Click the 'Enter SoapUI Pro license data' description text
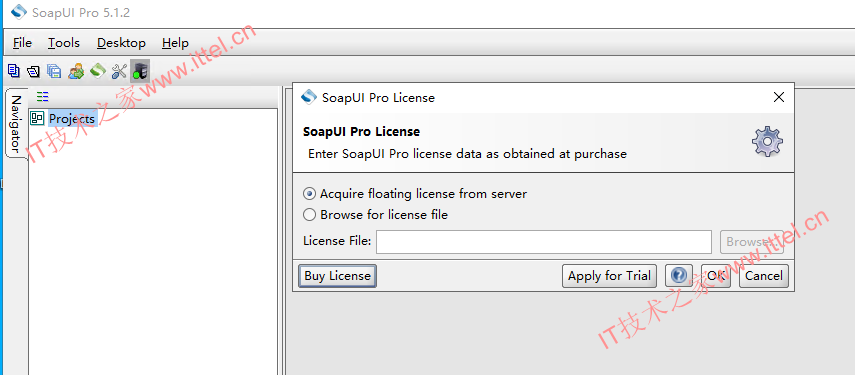The width and height of the screenshot is (855, 375). click(x=467, y=154)
